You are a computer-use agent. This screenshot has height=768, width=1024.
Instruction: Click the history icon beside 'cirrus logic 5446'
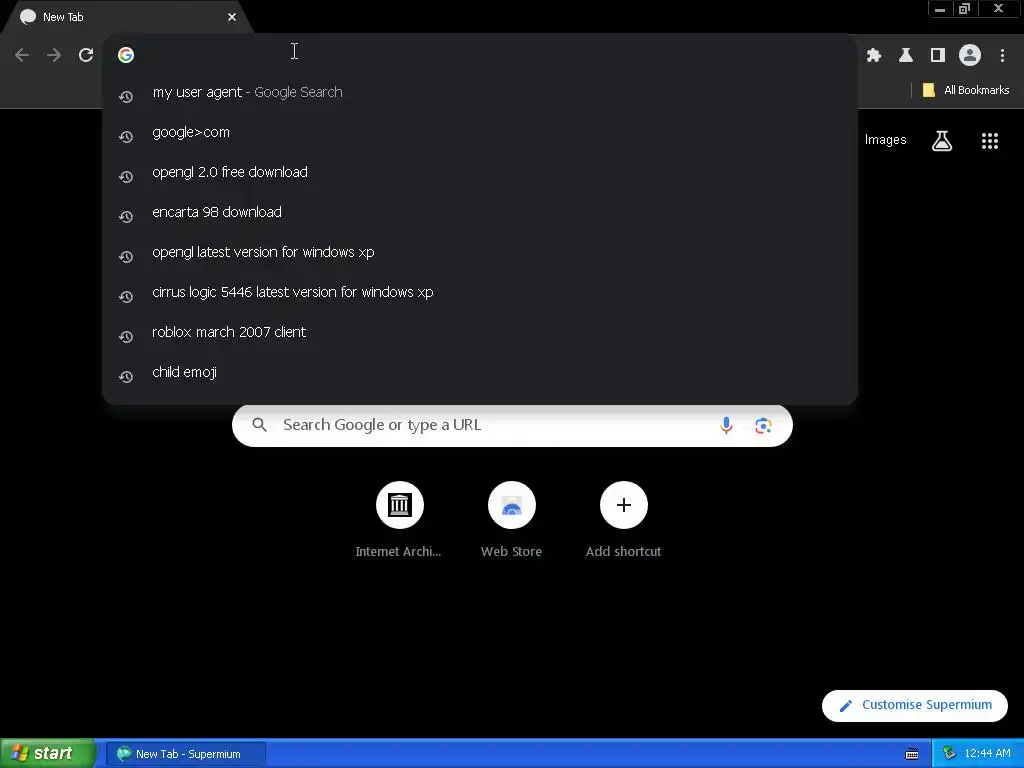pos(126,296)
